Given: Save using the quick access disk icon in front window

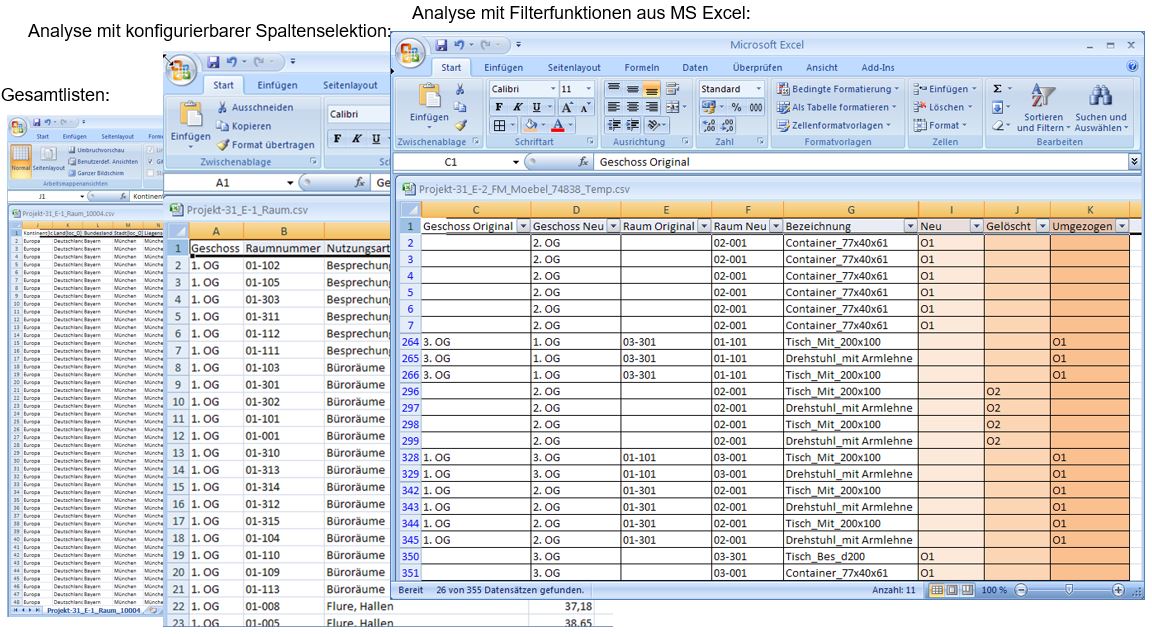Looking at the screenshot, I should [x=441, y=45].
